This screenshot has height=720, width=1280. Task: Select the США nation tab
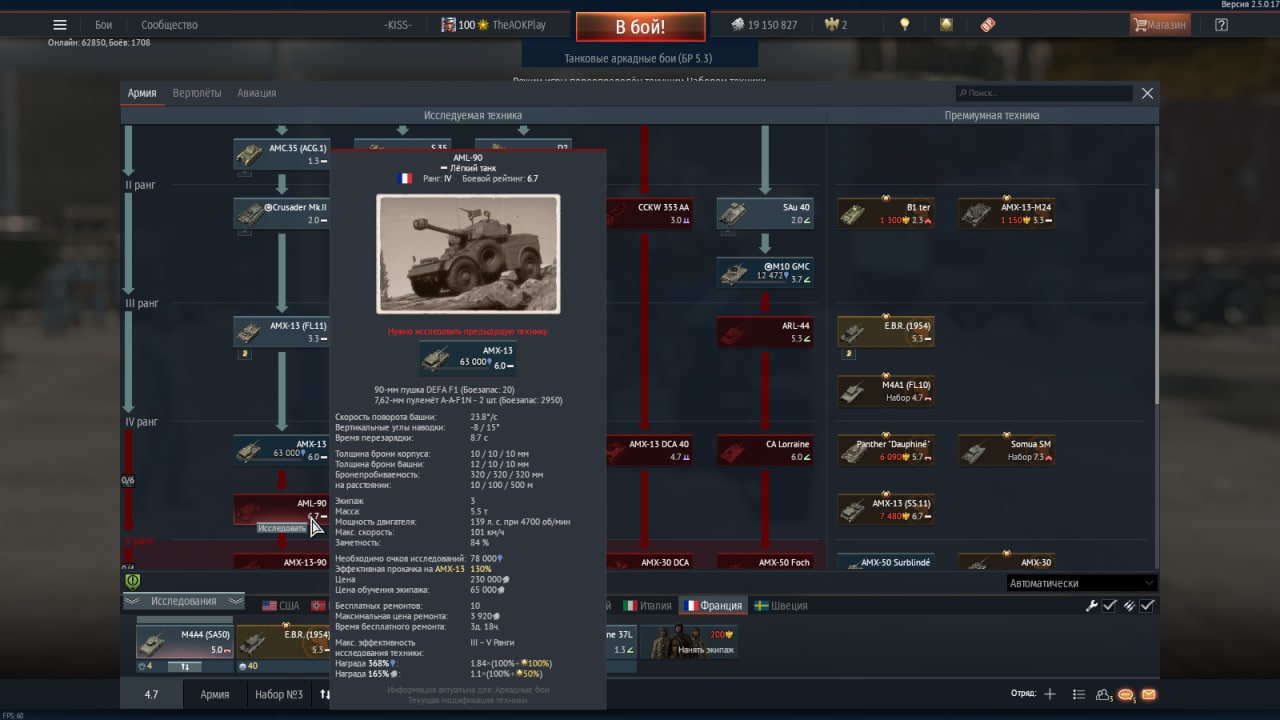tap(281, 606)
